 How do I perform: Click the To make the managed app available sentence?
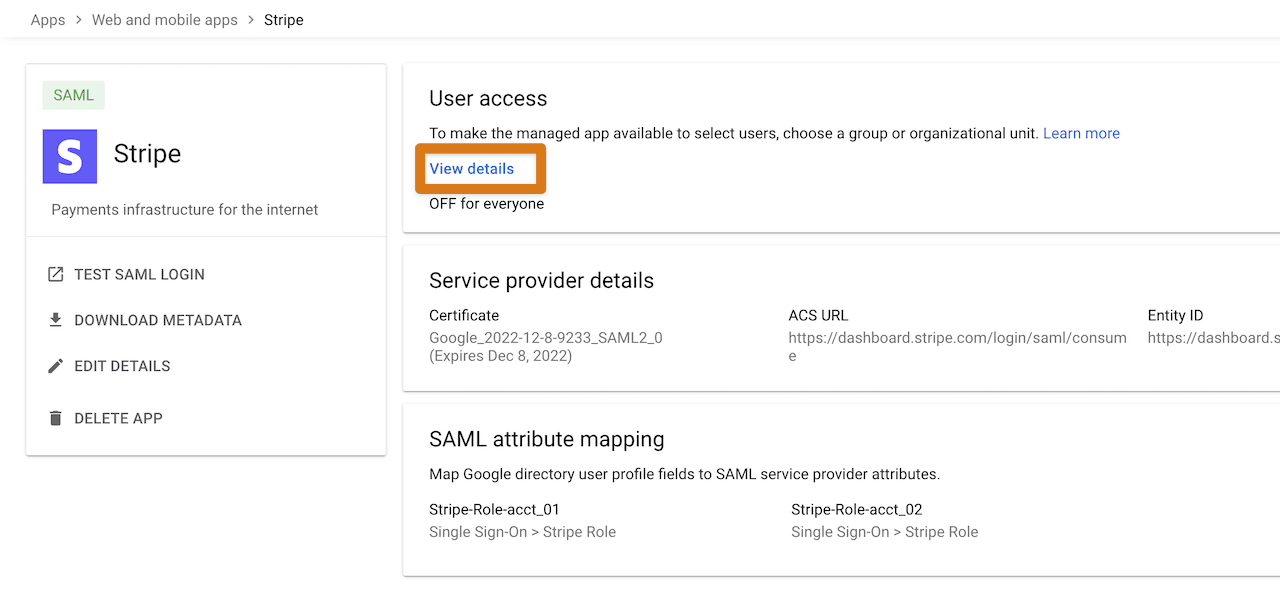[734, 133]
